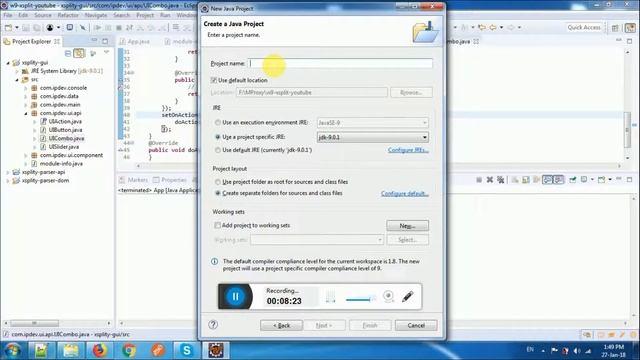Select UICombo.java in Project Explorer
The image size is (640, 360).
[x=66, y=138]
